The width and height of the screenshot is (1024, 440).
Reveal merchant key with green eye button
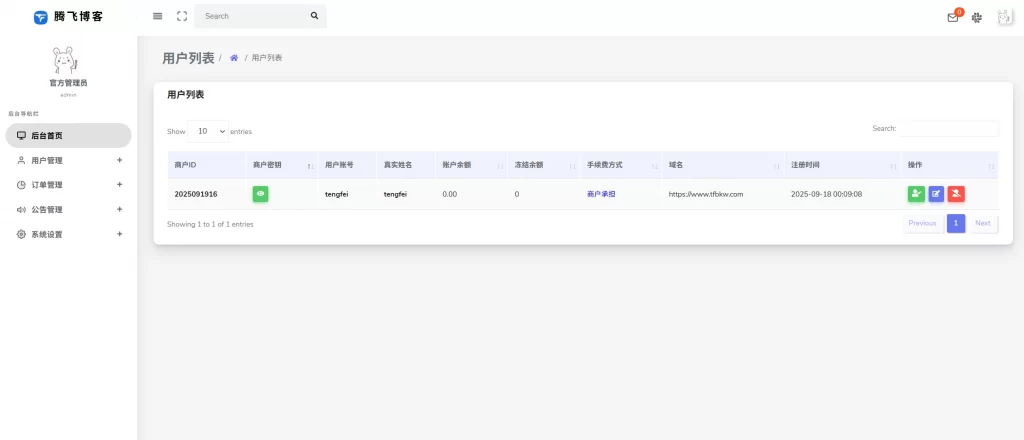tap(260, 194)
